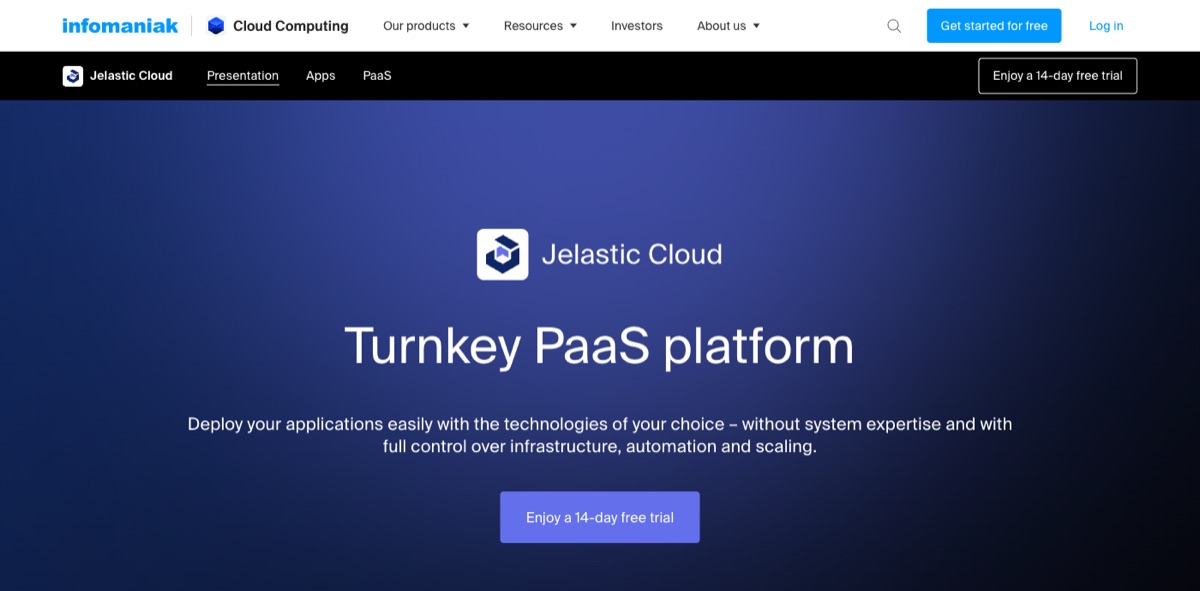Select the Presentation tab

pyautogui.click(x=243, y=76)
